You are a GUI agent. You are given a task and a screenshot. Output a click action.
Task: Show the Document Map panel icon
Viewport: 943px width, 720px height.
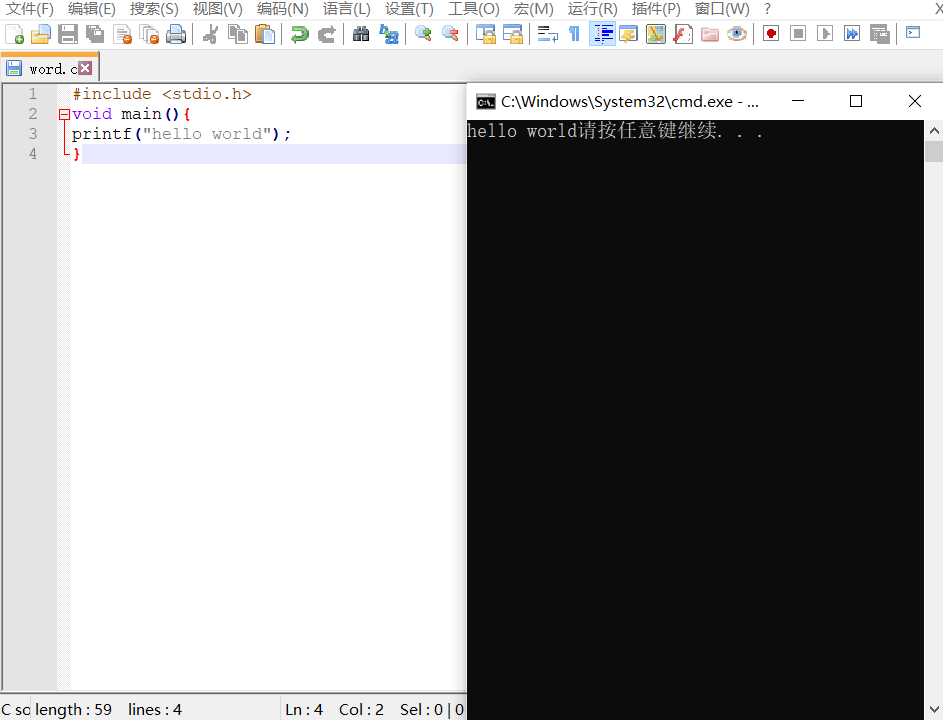[656, 34]
